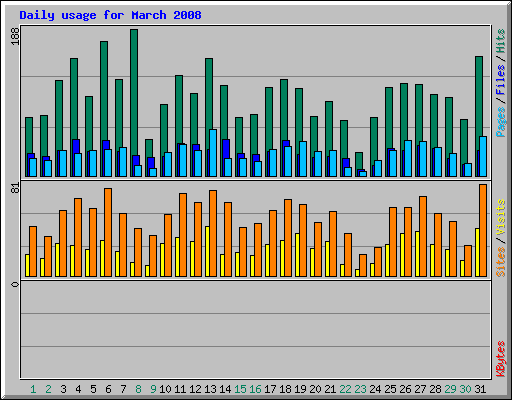Select day label '25' on the axis
This screenshot has width=512, height=400.
point(390,389)
